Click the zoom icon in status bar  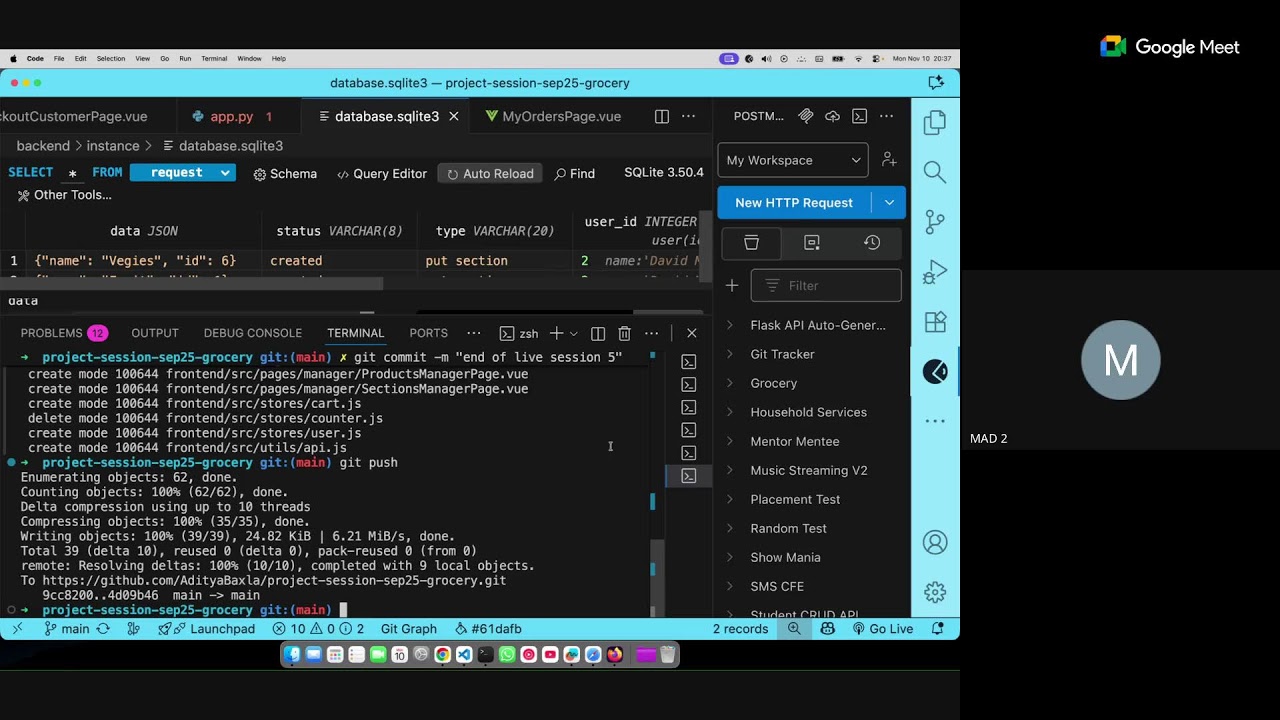(x=794, y=629)
